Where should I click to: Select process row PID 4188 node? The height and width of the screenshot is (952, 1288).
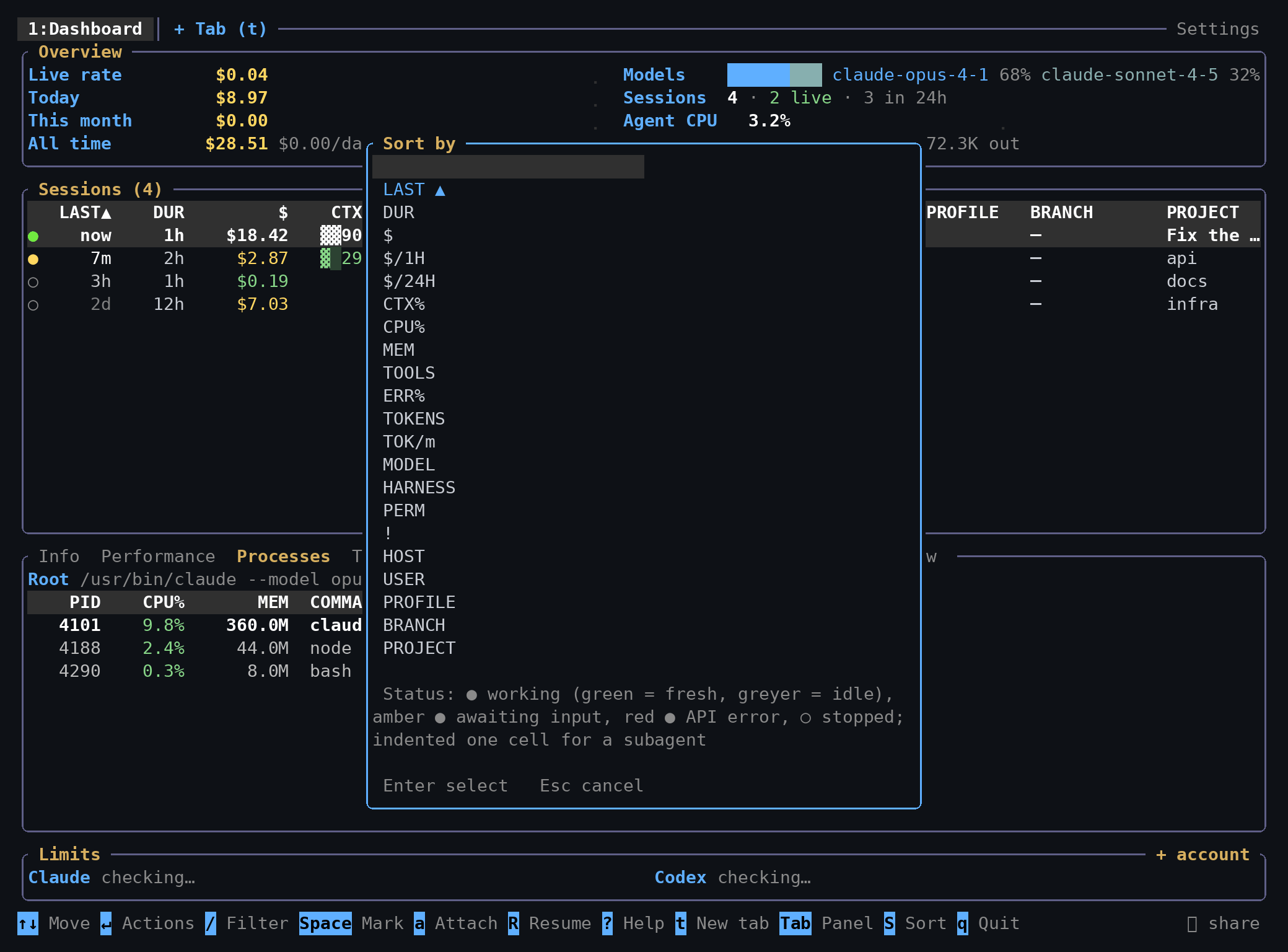(x=195, y=648)
